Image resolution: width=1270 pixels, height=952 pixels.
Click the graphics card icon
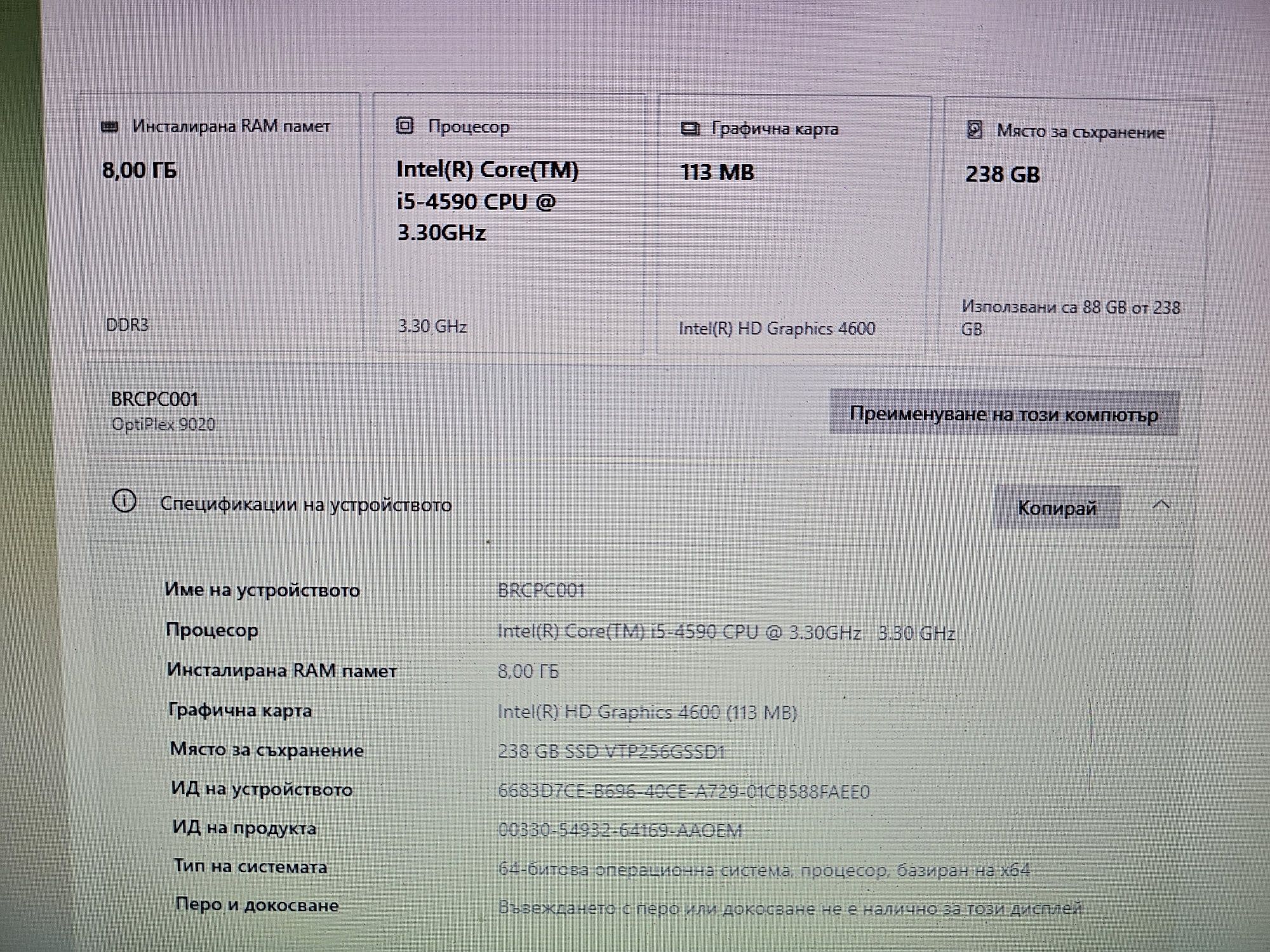point(690,129)
